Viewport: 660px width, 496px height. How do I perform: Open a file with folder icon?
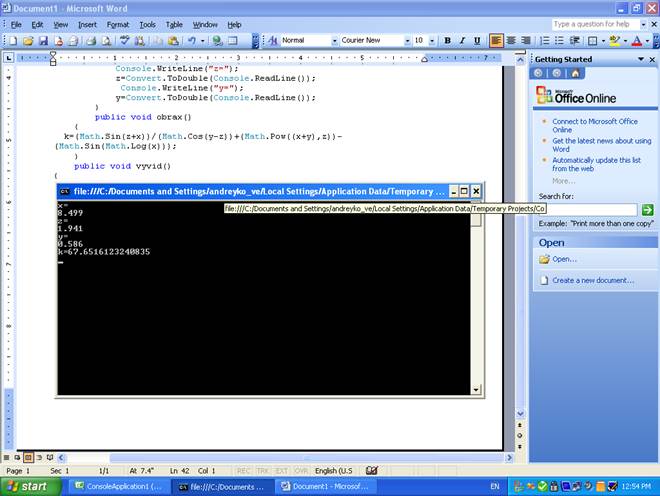click(x=28, y=40)
